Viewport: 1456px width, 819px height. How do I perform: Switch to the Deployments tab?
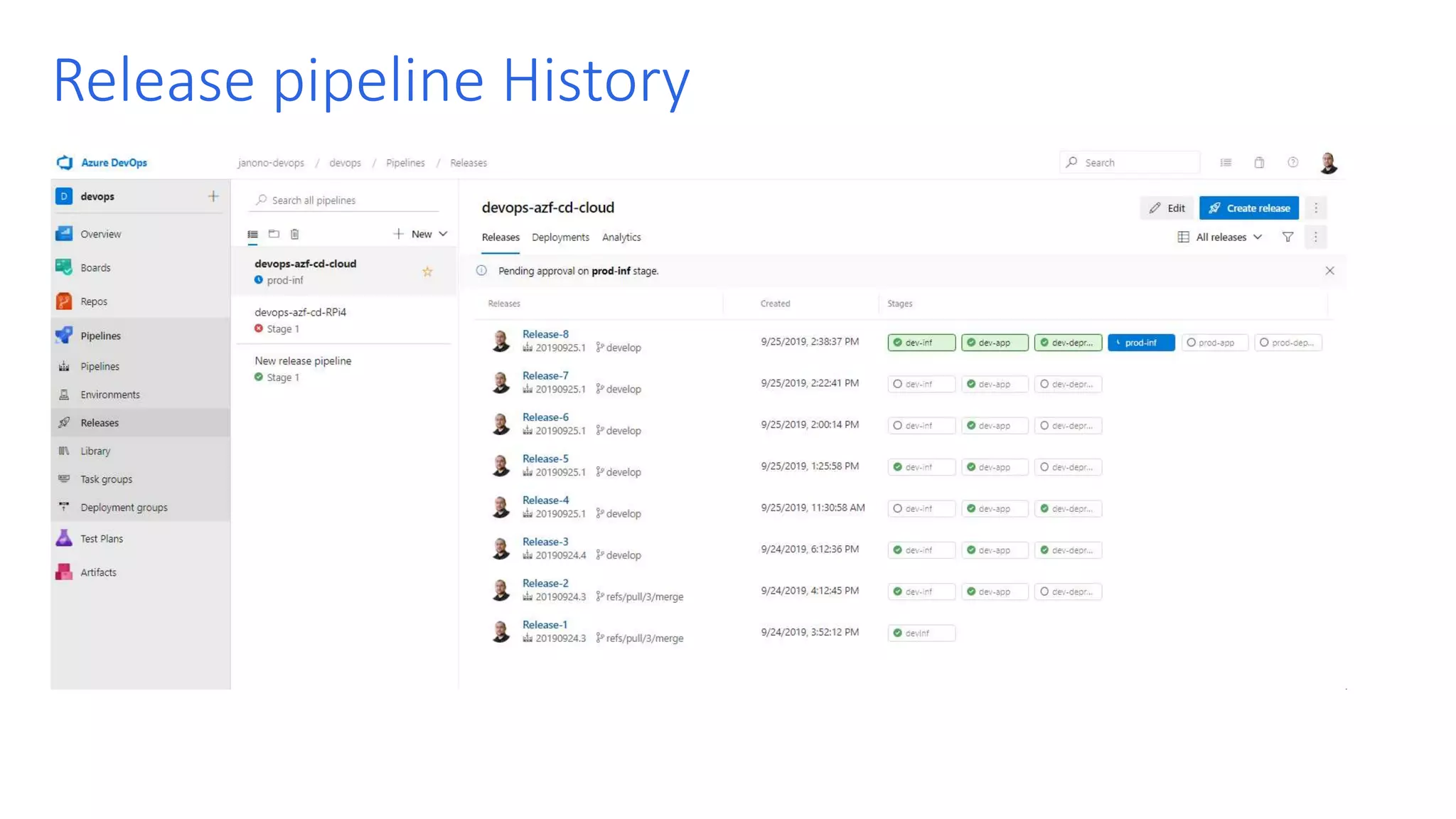pyautogui.click(x=560, y=237)
